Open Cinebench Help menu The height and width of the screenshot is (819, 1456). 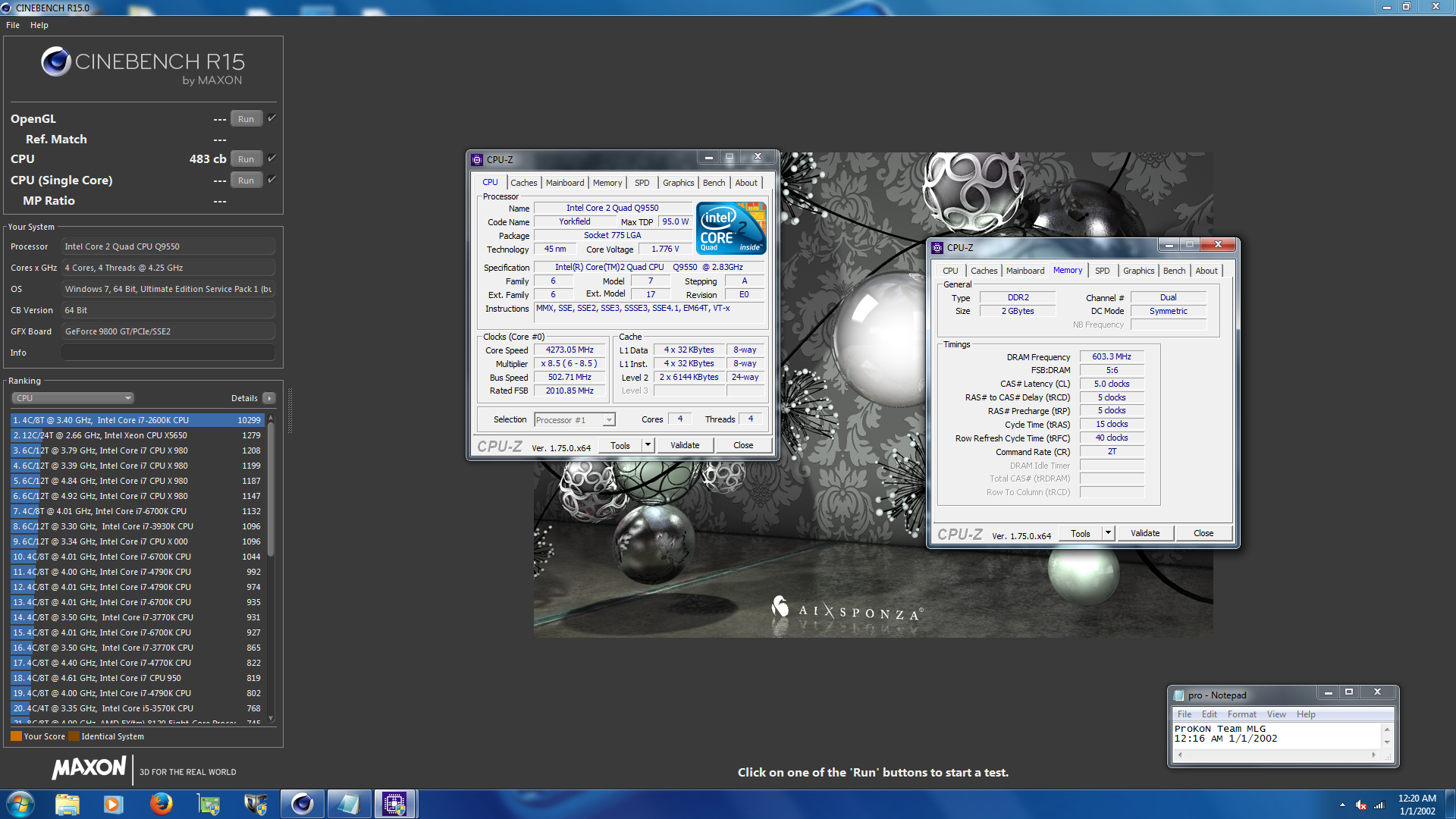coord(39,25)
